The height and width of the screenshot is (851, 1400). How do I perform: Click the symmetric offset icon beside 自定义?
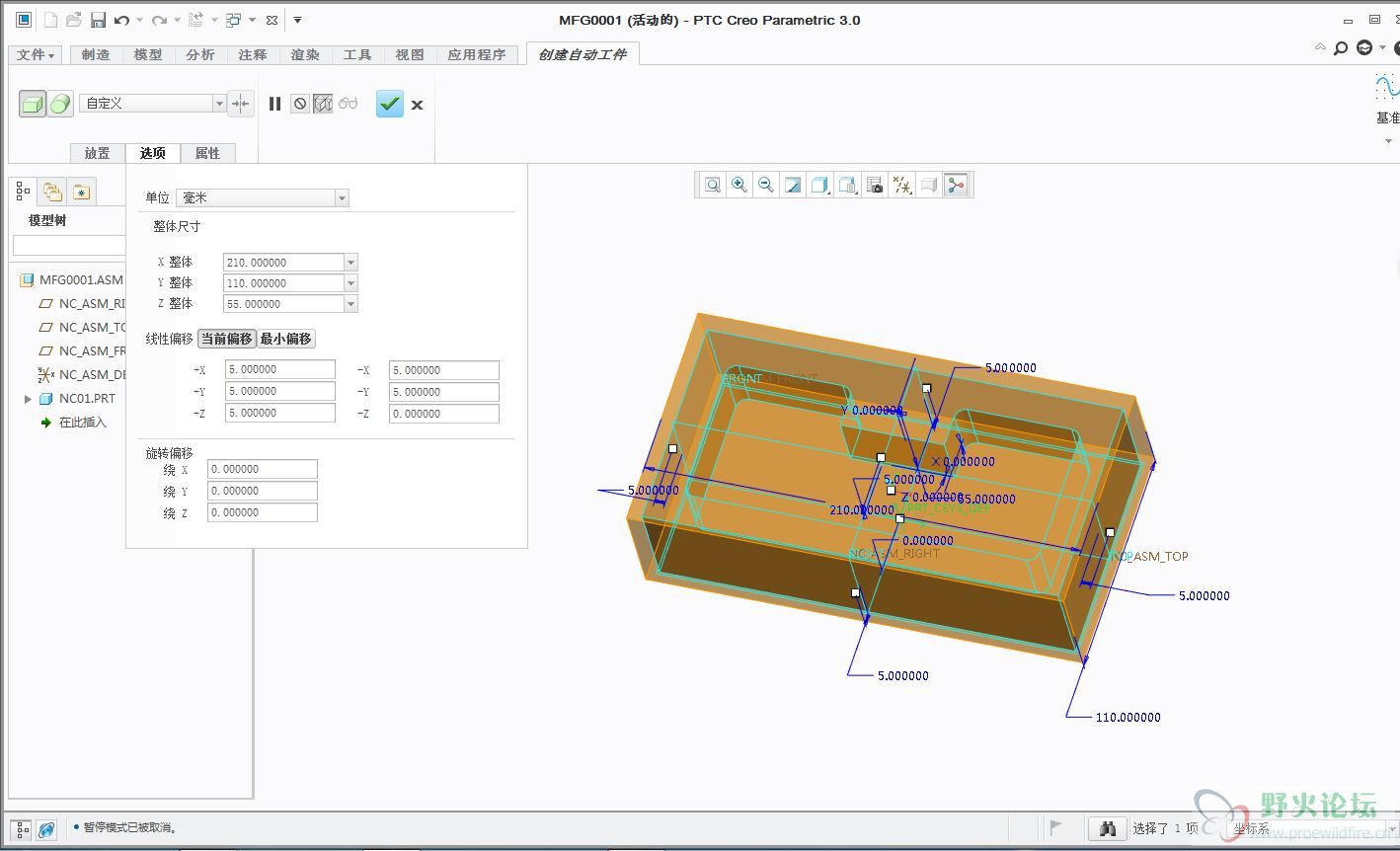click(241, 104)
